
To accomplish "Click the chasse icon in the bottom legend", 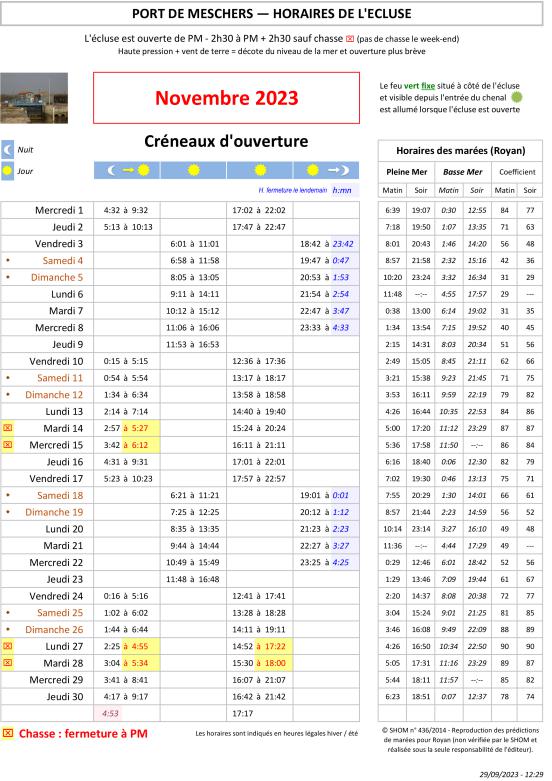I will click(7, 733).
